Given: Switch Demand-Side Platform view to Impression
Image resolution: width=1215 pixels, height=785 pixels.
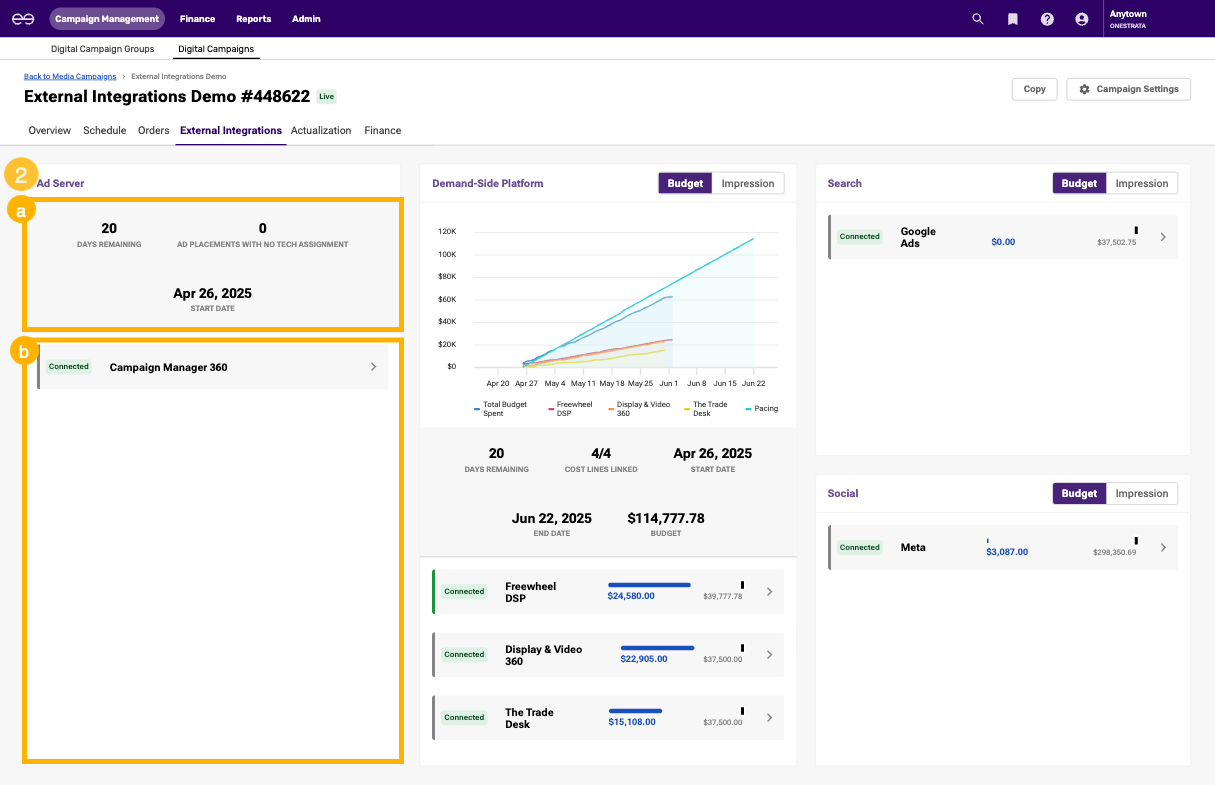Looking at the screenshot, I should point(747,183).
